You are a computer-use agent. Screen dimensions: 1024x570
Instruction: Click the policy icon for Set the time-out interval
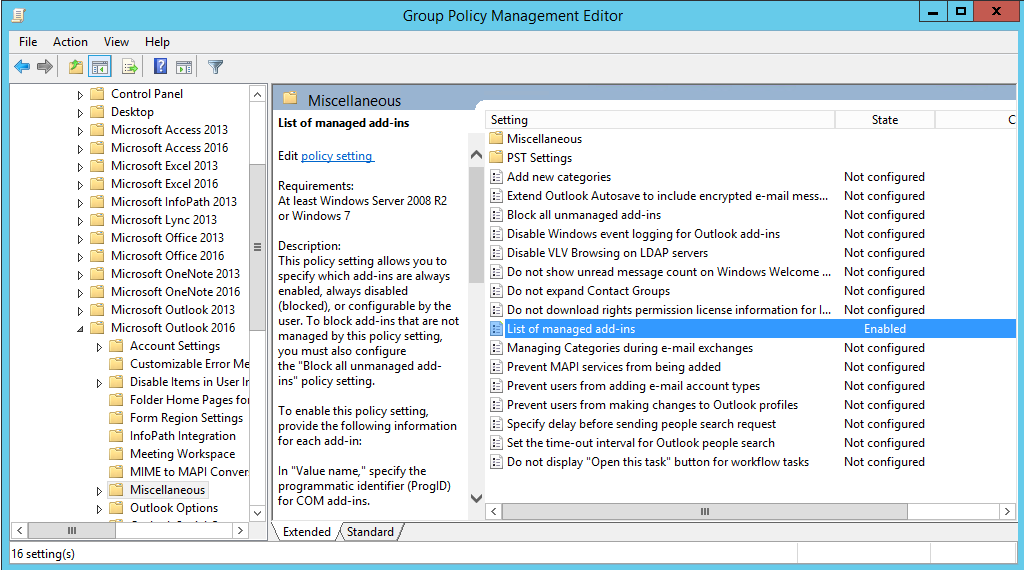tap(496, 443)
